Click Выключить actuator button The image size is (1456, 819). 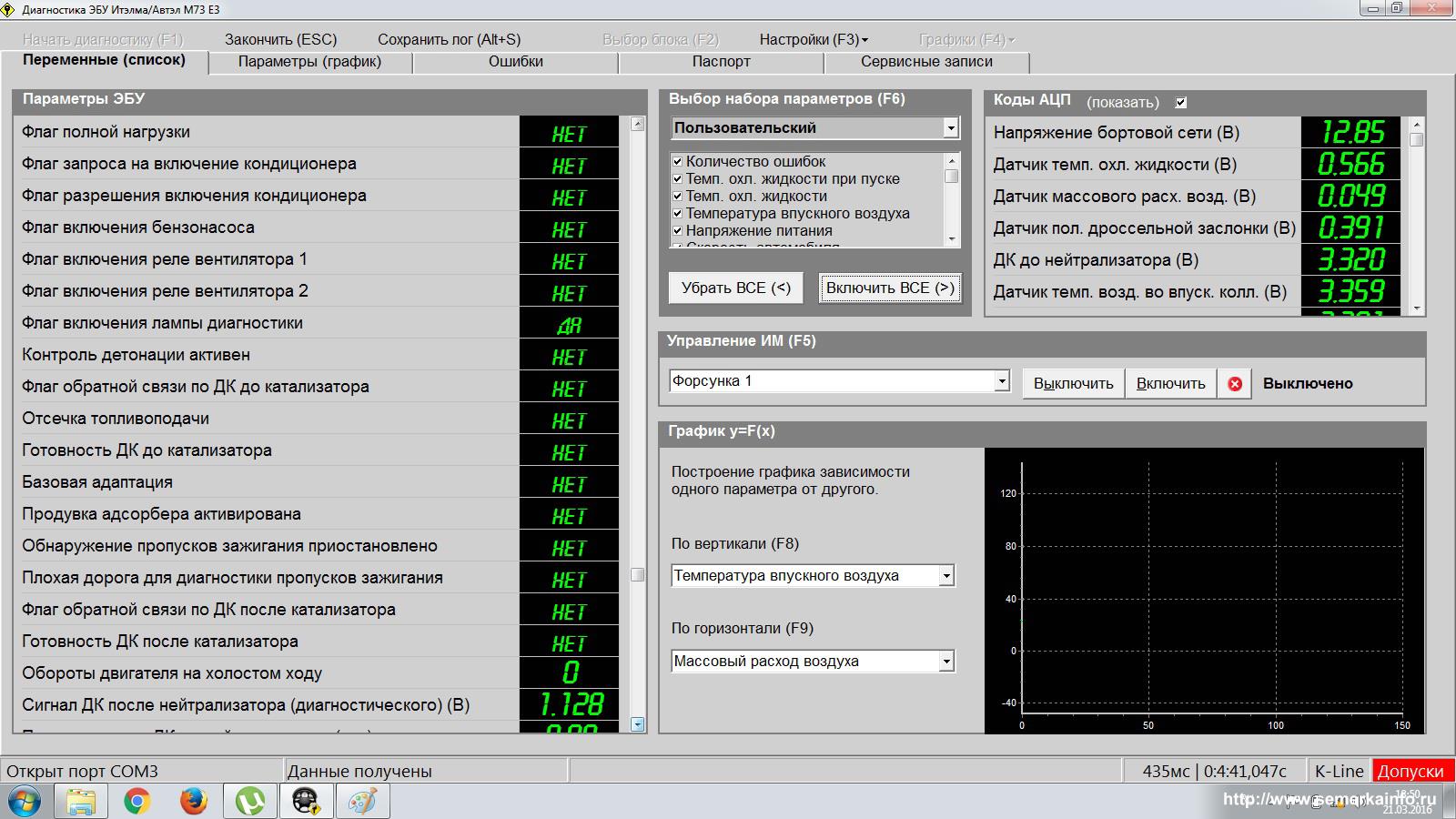pos(1074,384)
